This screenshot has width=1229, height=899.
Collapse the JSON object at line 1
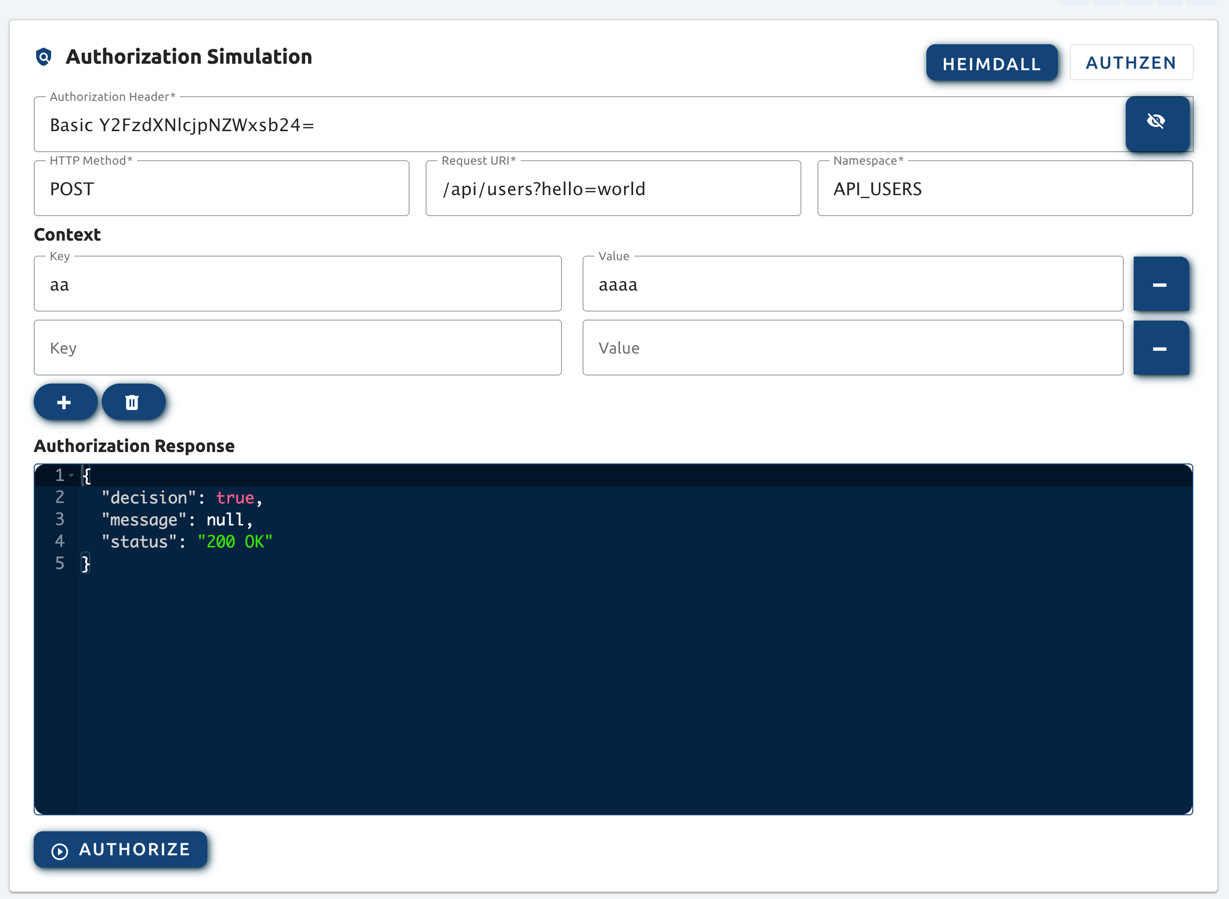tap(71, 476)
